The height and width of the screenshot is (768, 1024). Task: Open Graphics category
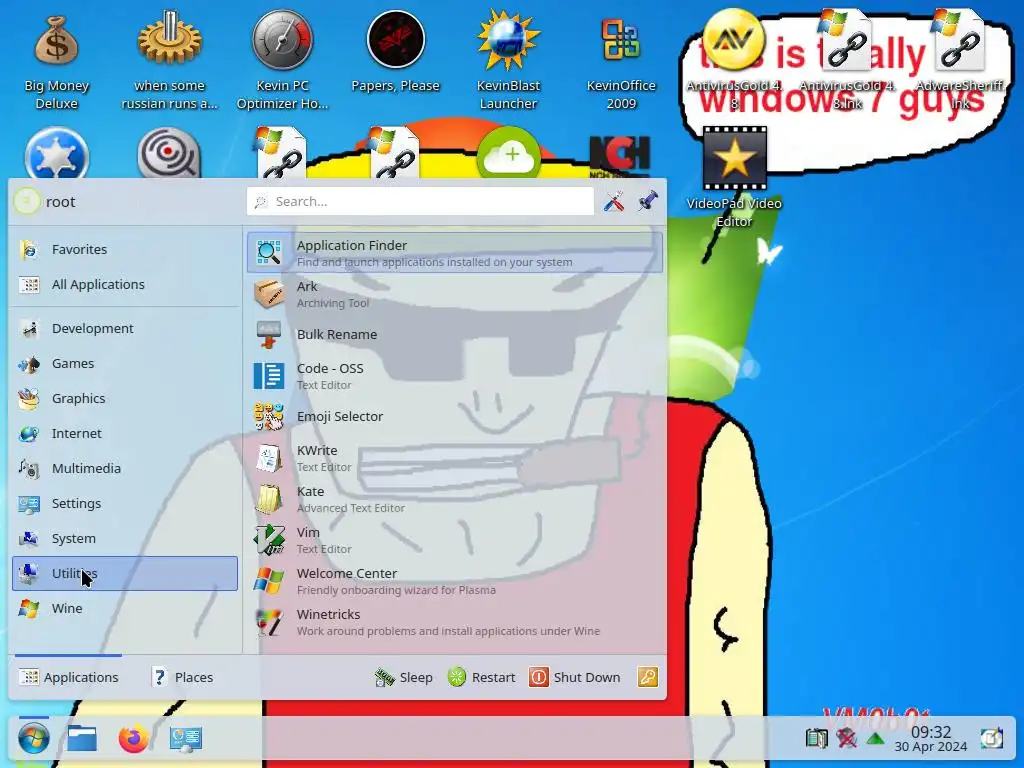click(125, 398)
